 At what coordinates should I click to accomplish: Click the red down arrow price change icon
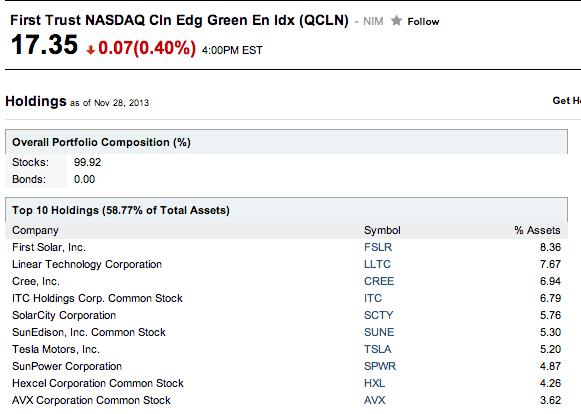pos(91,50)
